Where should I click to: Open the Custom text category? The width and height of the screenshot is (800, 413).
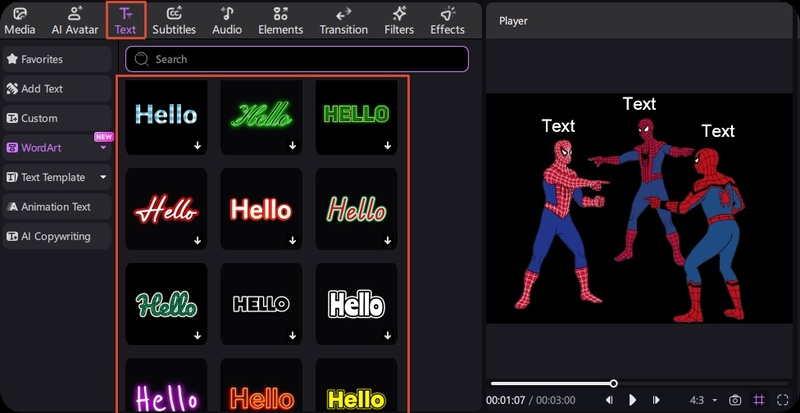pos(57,118)
